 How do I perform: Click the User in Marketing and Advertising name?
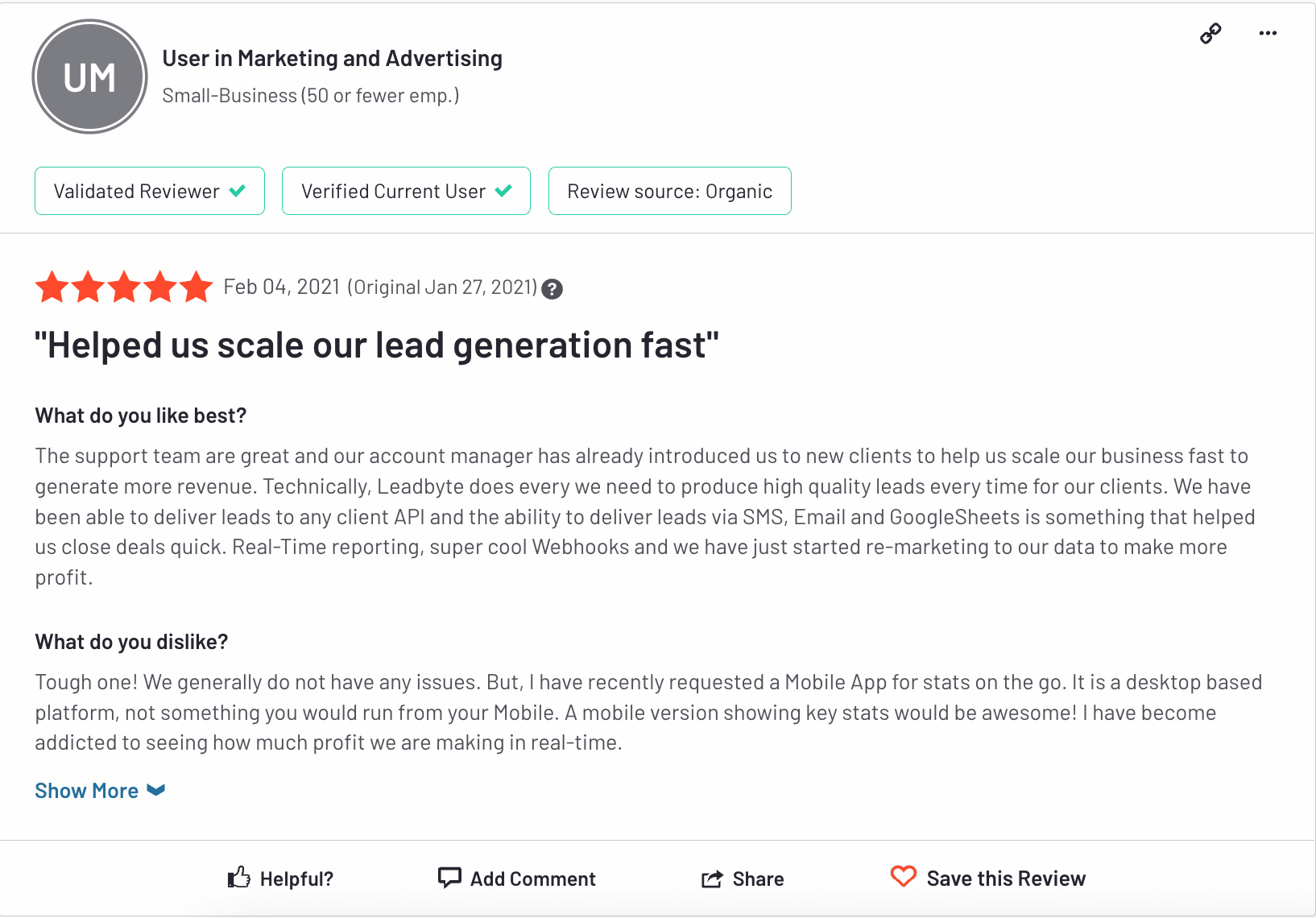click(x=332, y=59)
